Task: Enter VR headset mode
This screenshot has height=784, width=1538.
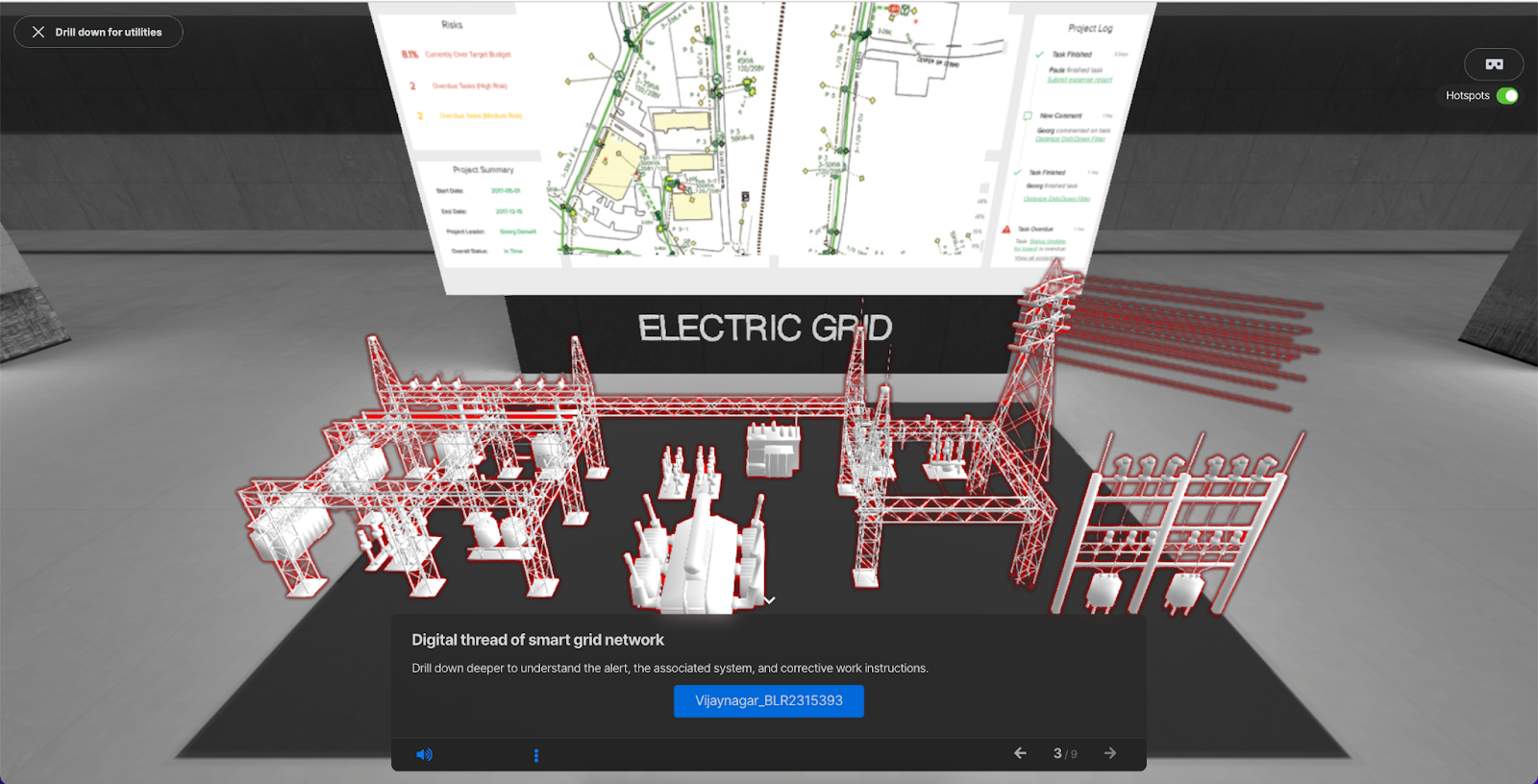Action: (1494, 64)
